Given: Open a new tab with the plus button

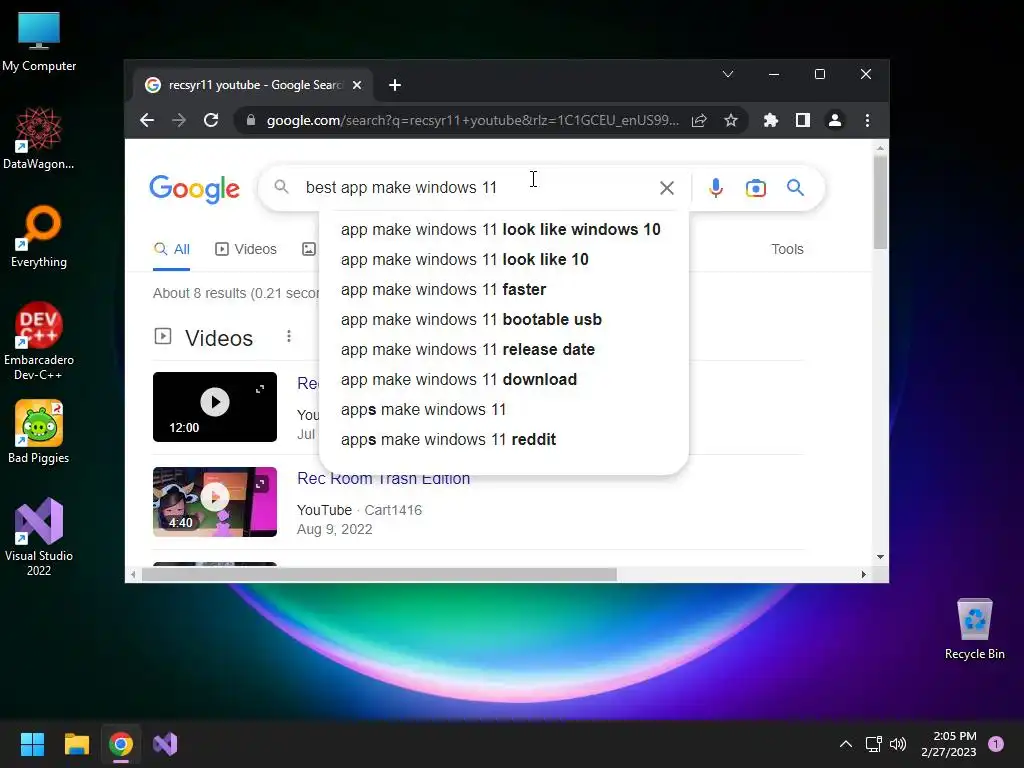Looking at the screenshot, I should [394, 85].
